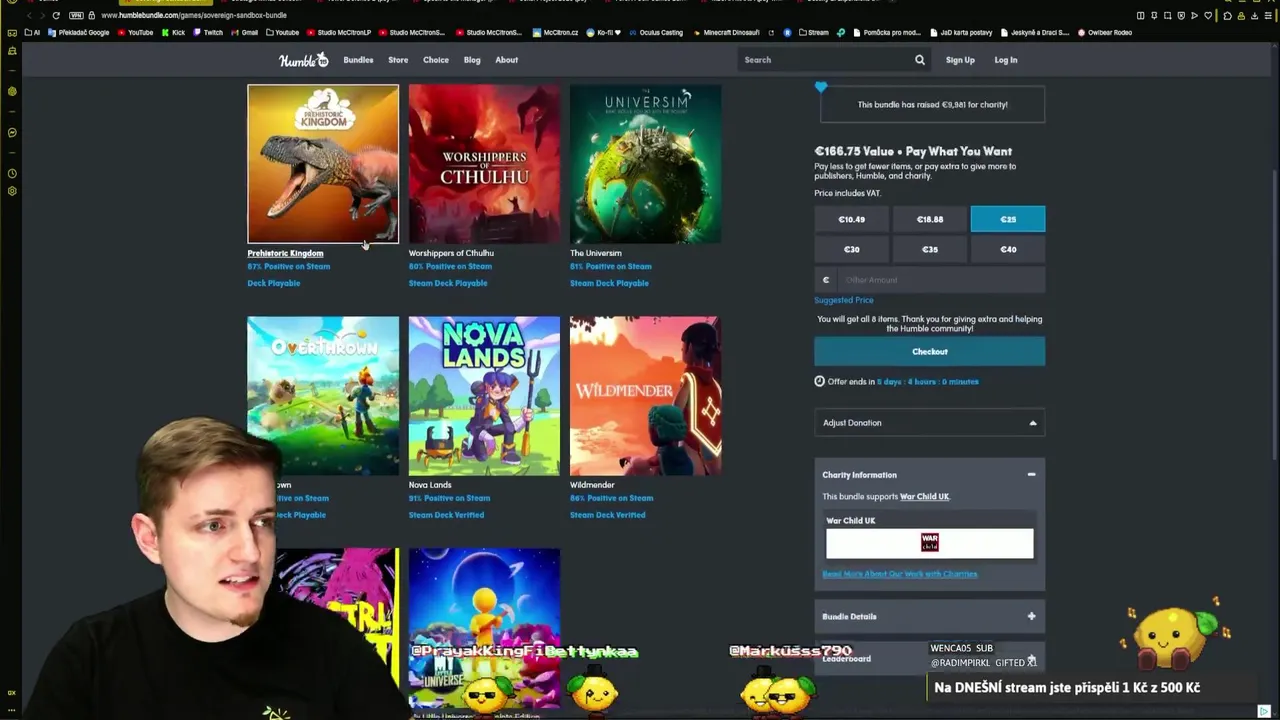Open the Worshippers of Cthulhu cover image
The height and width of the screenshot is (720, 1280).
click(484, 164)
